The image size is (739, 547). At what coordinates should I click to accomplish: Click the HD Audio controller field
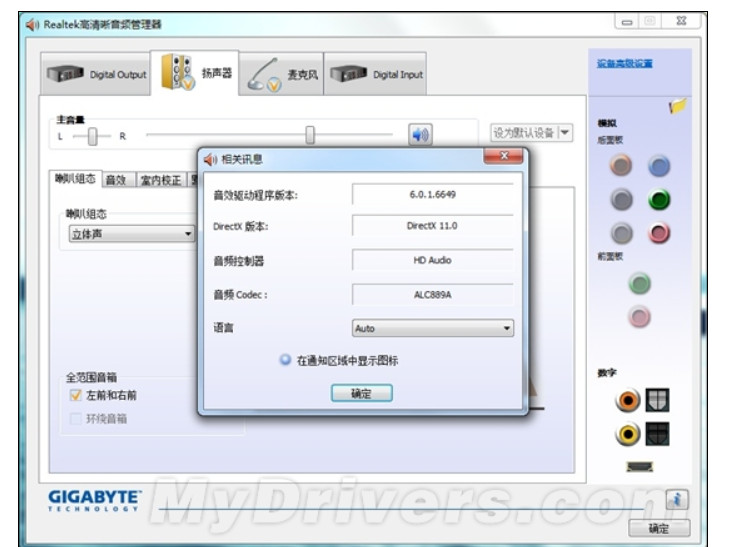433,260
